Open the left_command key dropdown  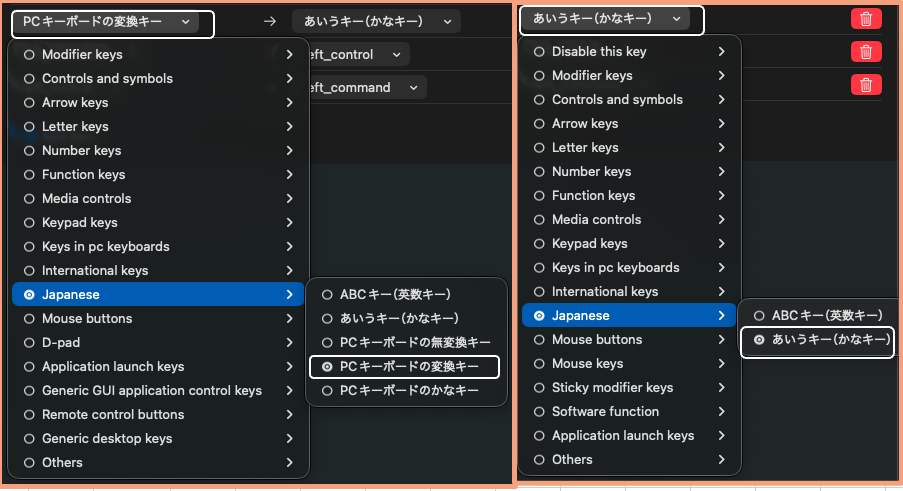pos(358,88)
